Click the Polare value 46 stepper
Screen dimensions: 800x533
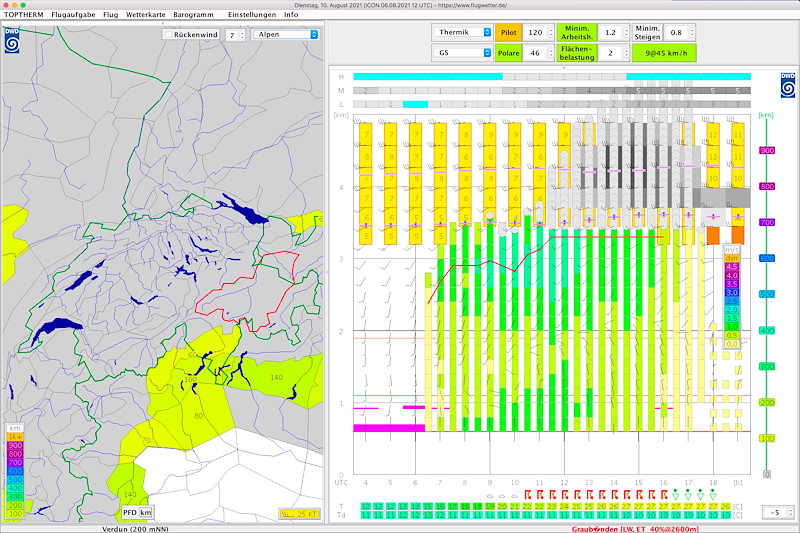551,53
